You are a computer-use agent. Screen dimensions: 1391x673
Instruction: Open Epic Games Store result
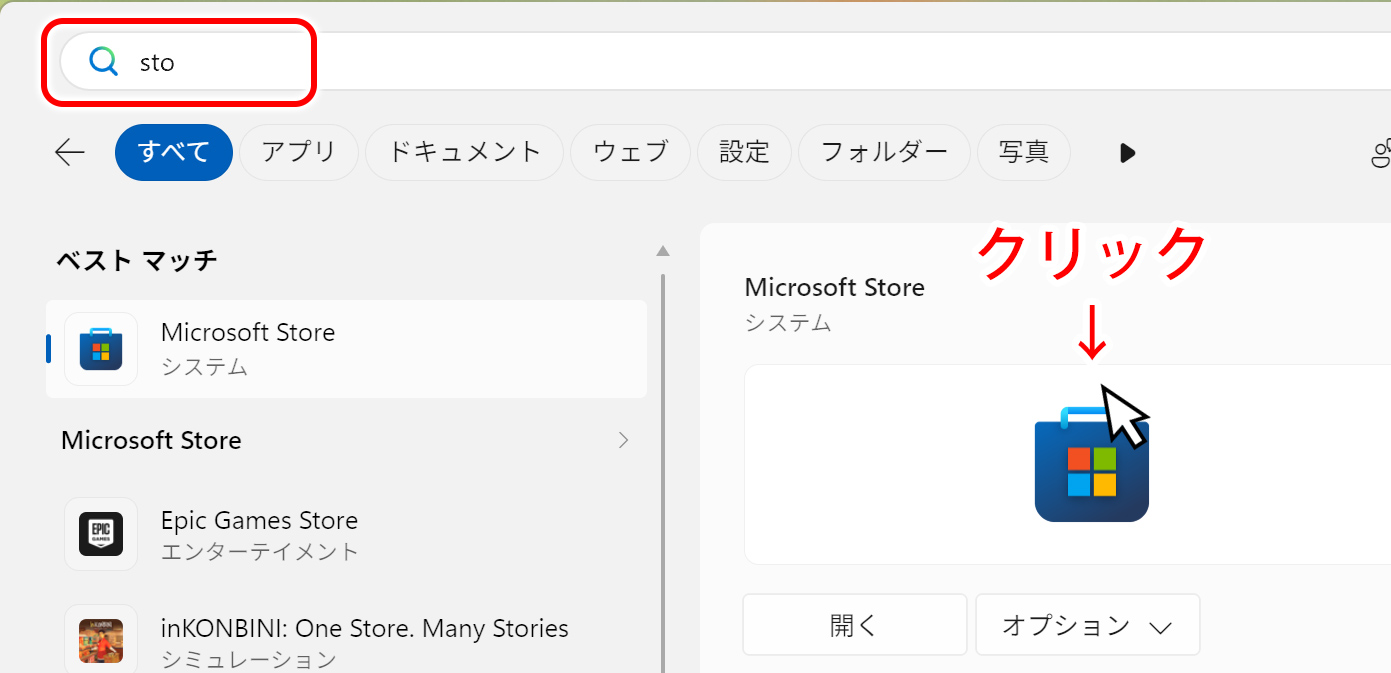click(347, 534)
